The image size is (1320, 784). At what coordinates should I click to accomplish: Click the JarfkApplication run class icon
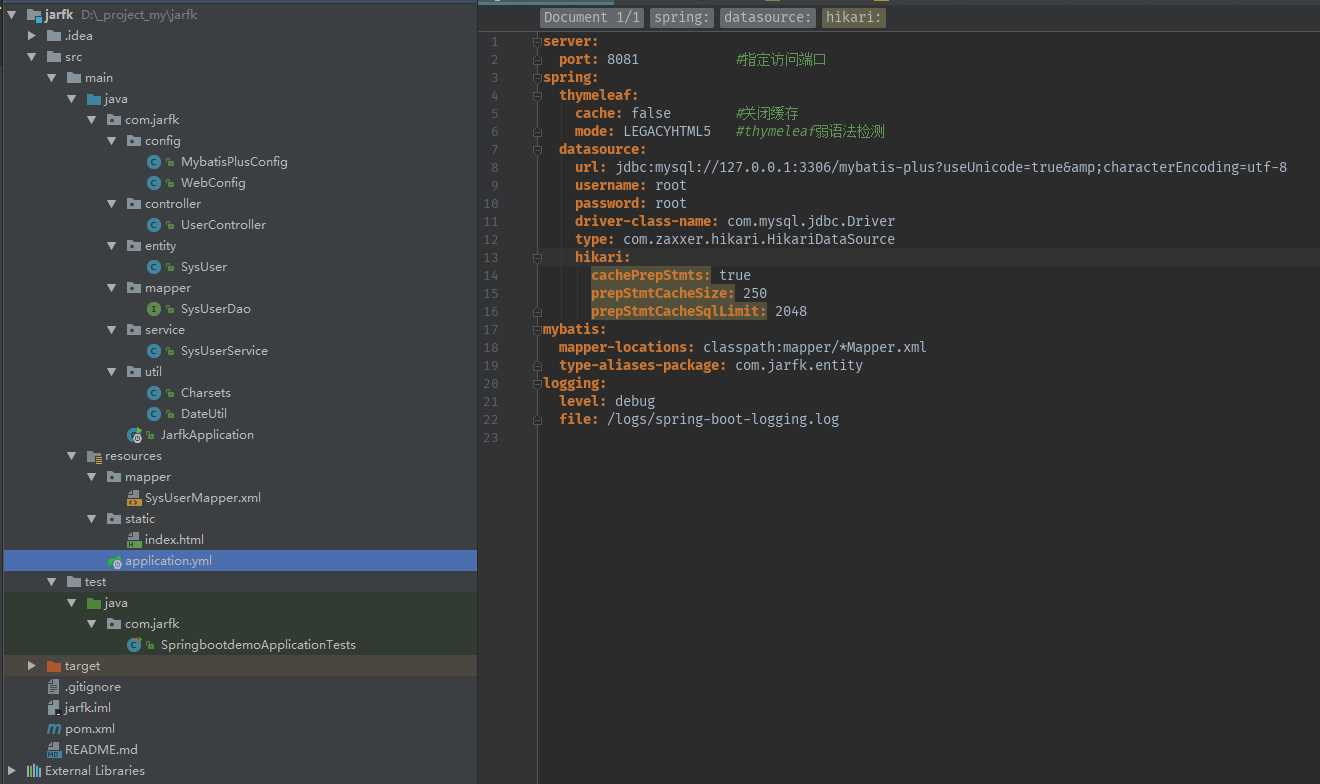coord(134,435)
